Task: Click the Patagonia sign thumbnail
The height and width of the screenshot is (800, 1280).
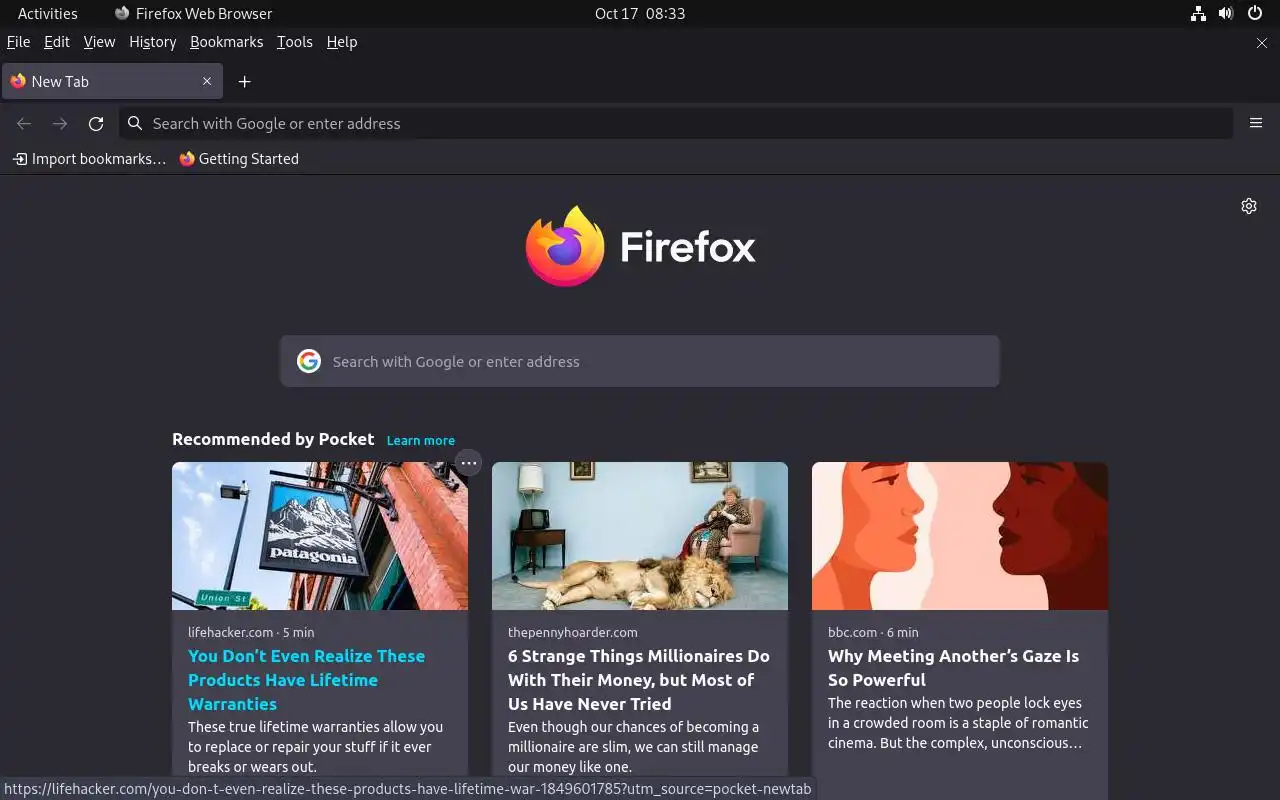Action: click(x=320, y=536)
